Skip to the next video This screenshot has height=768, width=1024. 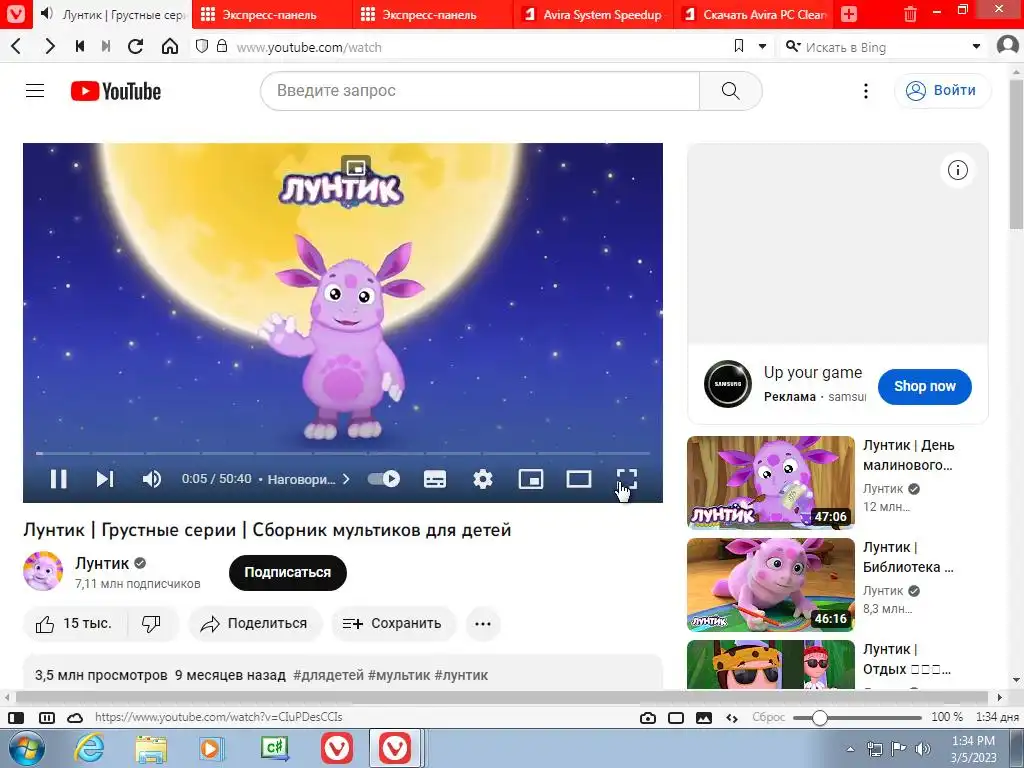105,479
